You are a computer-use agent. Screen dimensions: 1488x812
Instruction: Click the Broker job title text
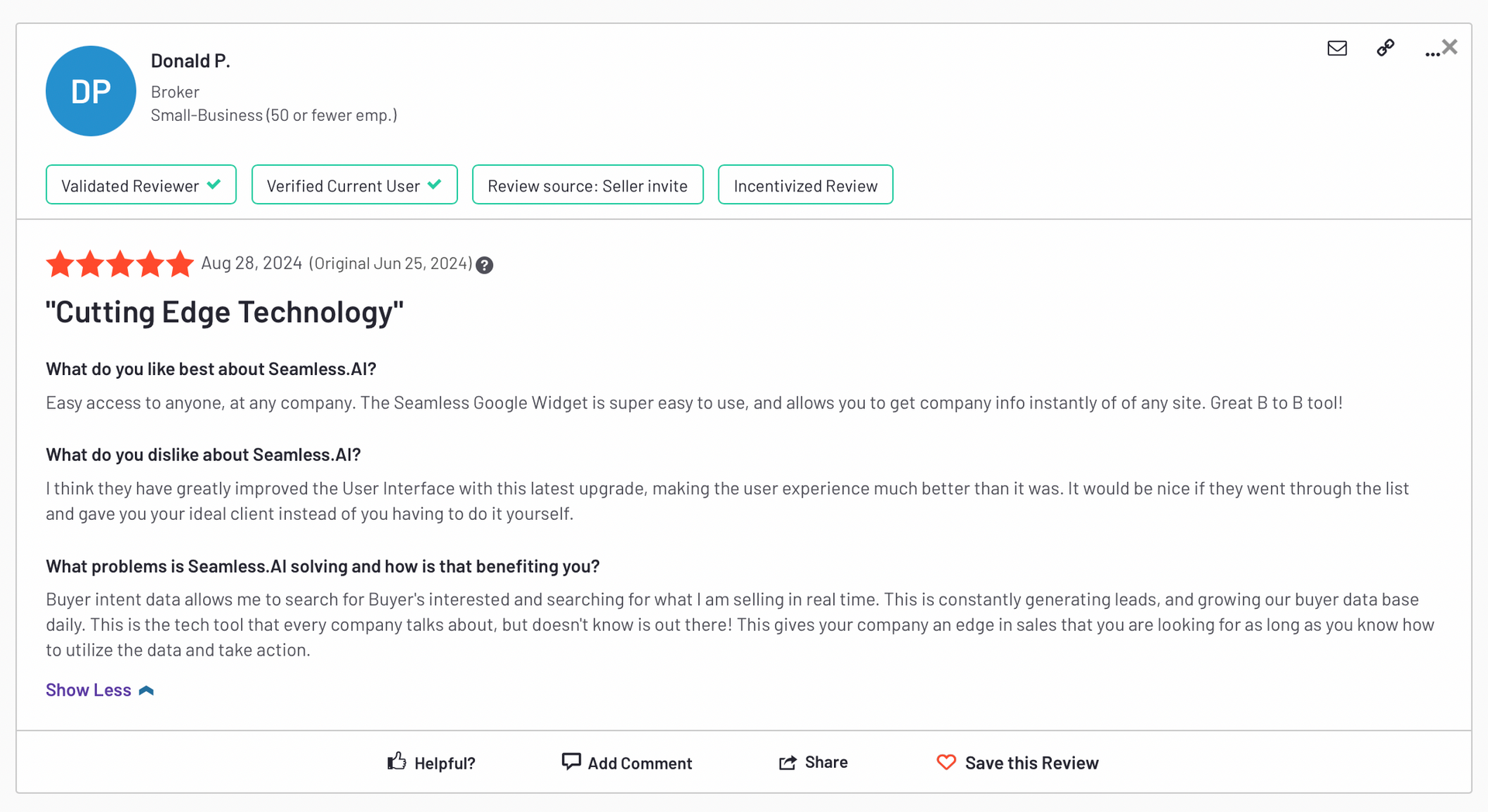coord(175,91)
